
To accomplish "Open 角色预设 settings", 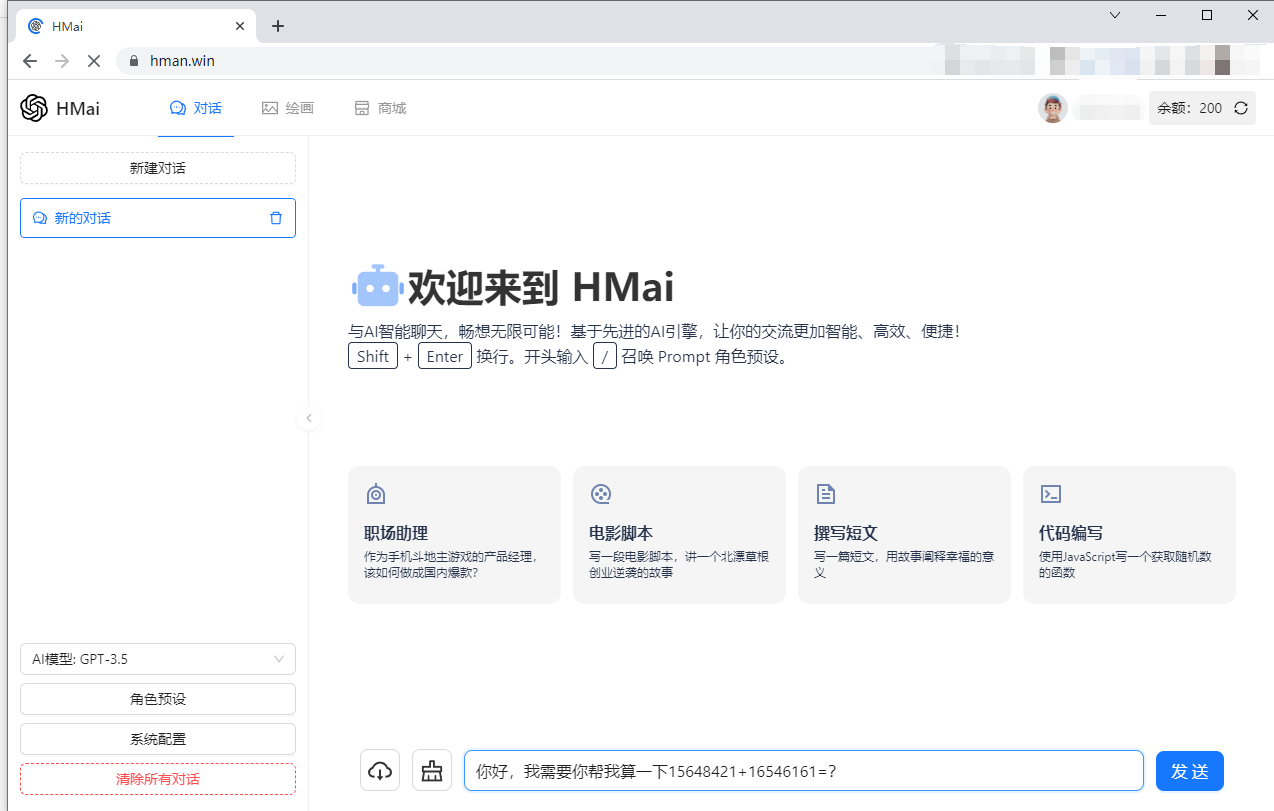I will click(x=157, y=698).
